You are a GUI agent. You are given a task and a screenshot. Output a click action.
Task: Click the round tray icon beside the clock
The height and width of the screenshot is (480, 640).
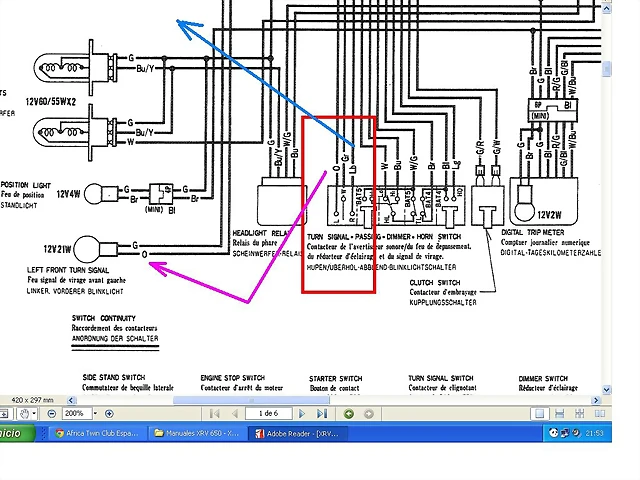click(576, 433)
